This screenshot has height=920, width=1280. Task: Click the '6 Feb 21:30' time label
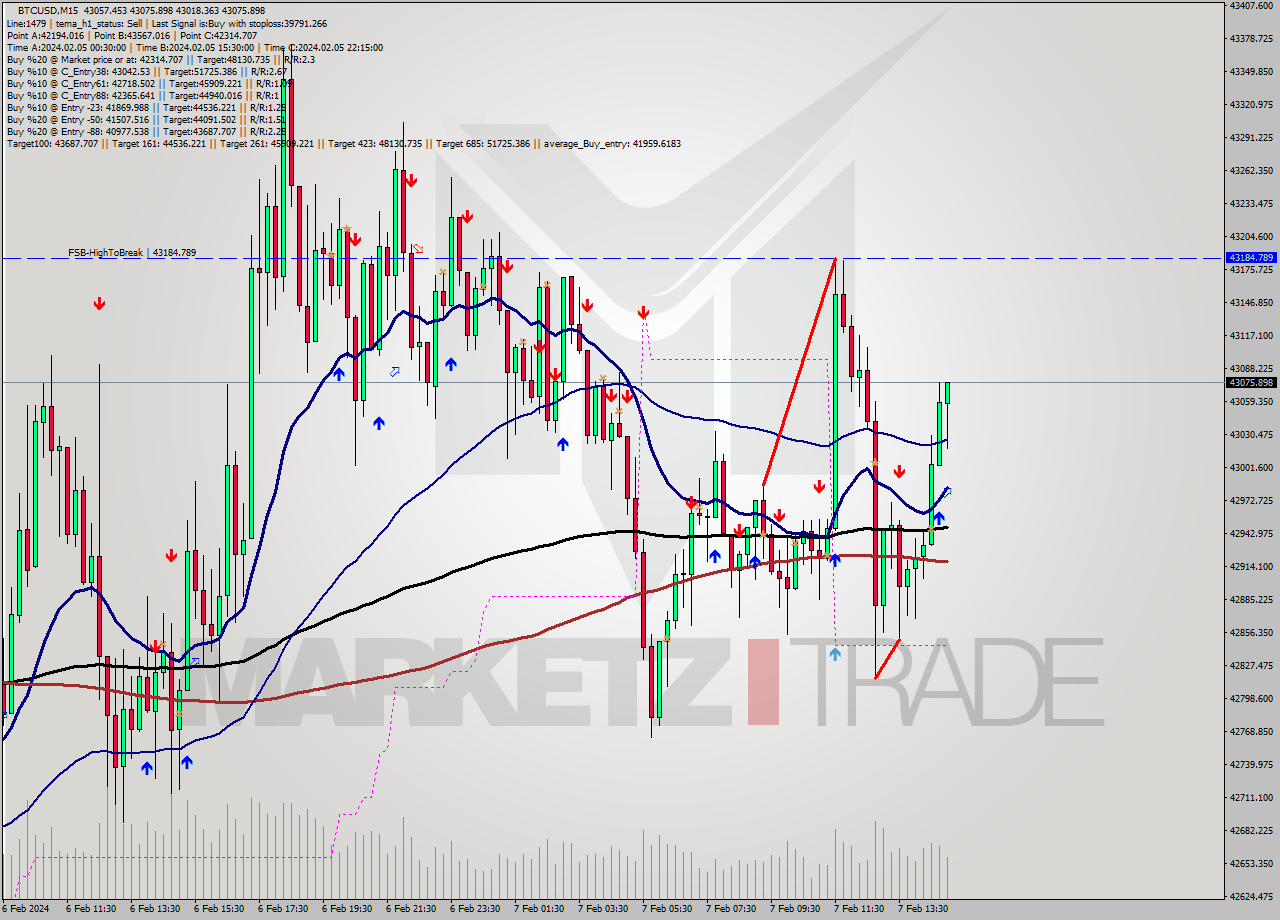pos(411,909)
